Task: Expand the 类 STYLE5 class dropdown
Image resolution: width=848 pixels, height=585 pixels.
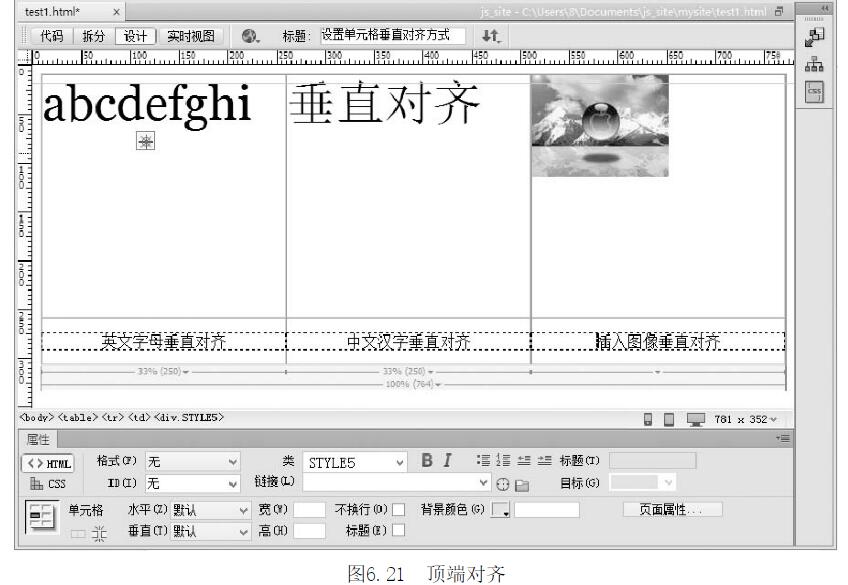Action: [x=355, y=462]
